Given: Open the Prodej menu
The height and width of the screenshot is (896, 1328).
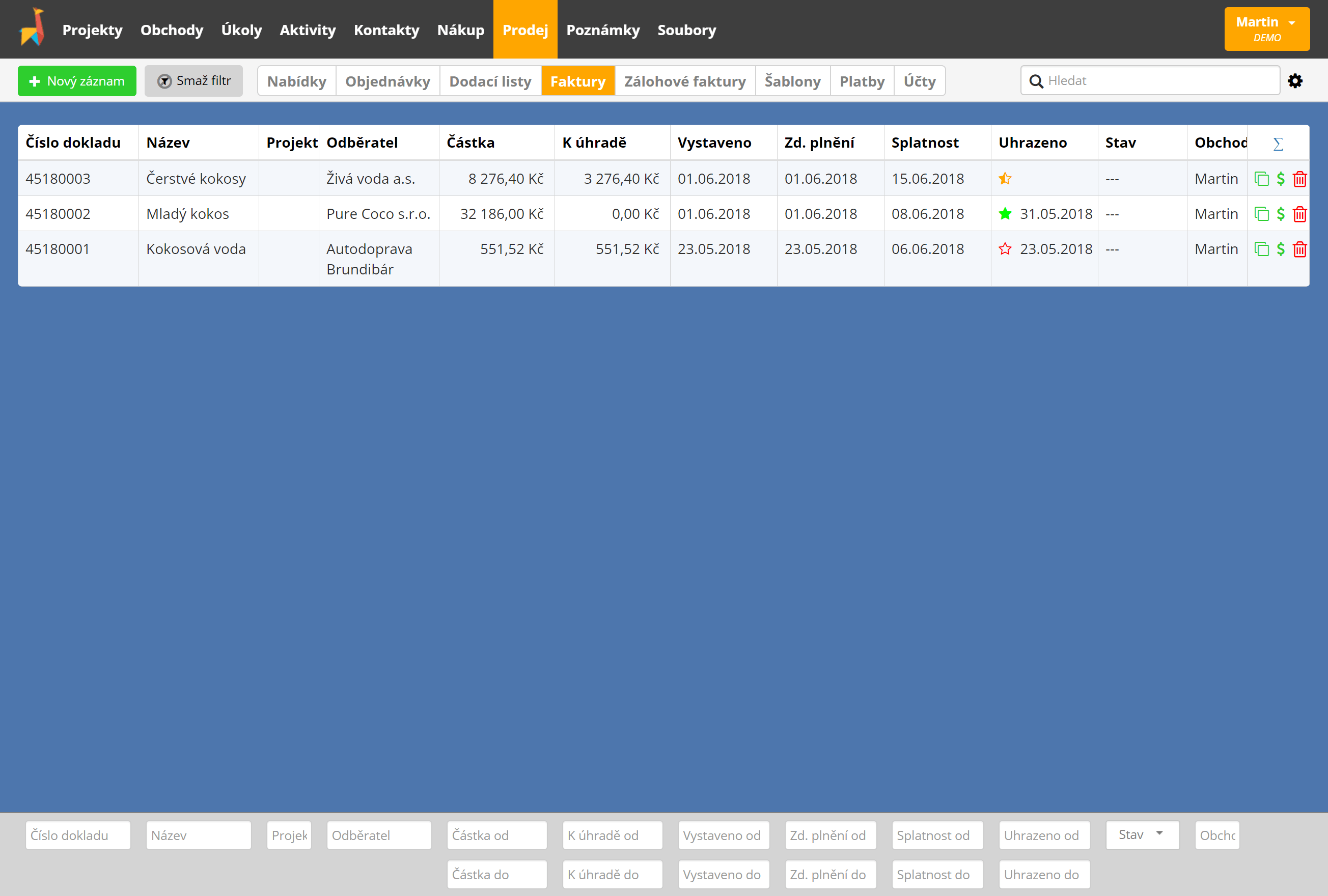Looking at the screenshot, I should 525,29.
